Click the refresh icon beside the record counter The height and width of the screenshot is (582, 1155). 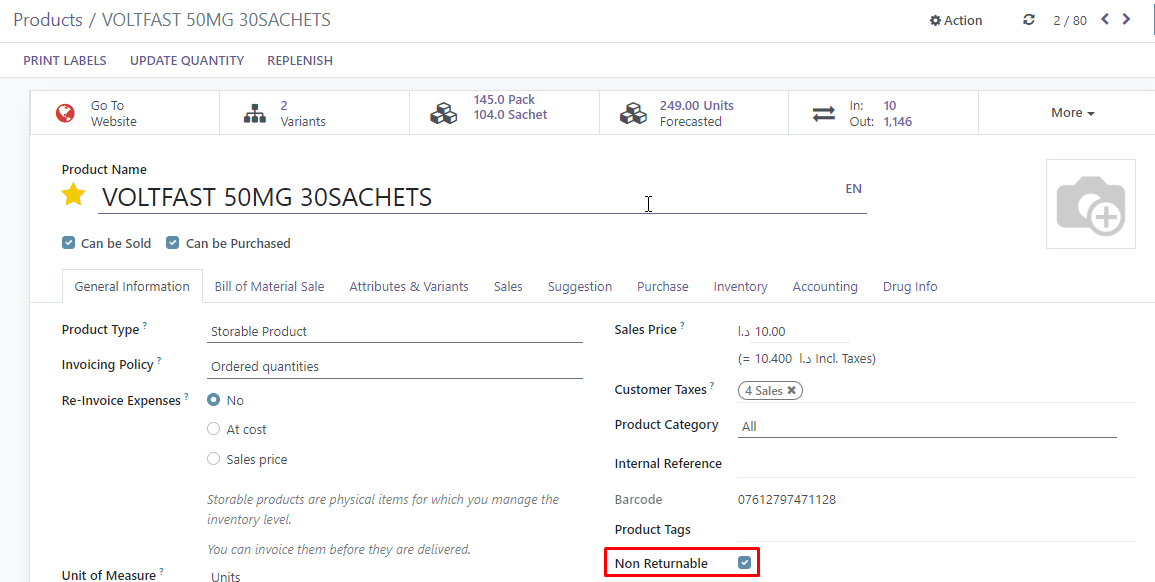pos(1029,20)
